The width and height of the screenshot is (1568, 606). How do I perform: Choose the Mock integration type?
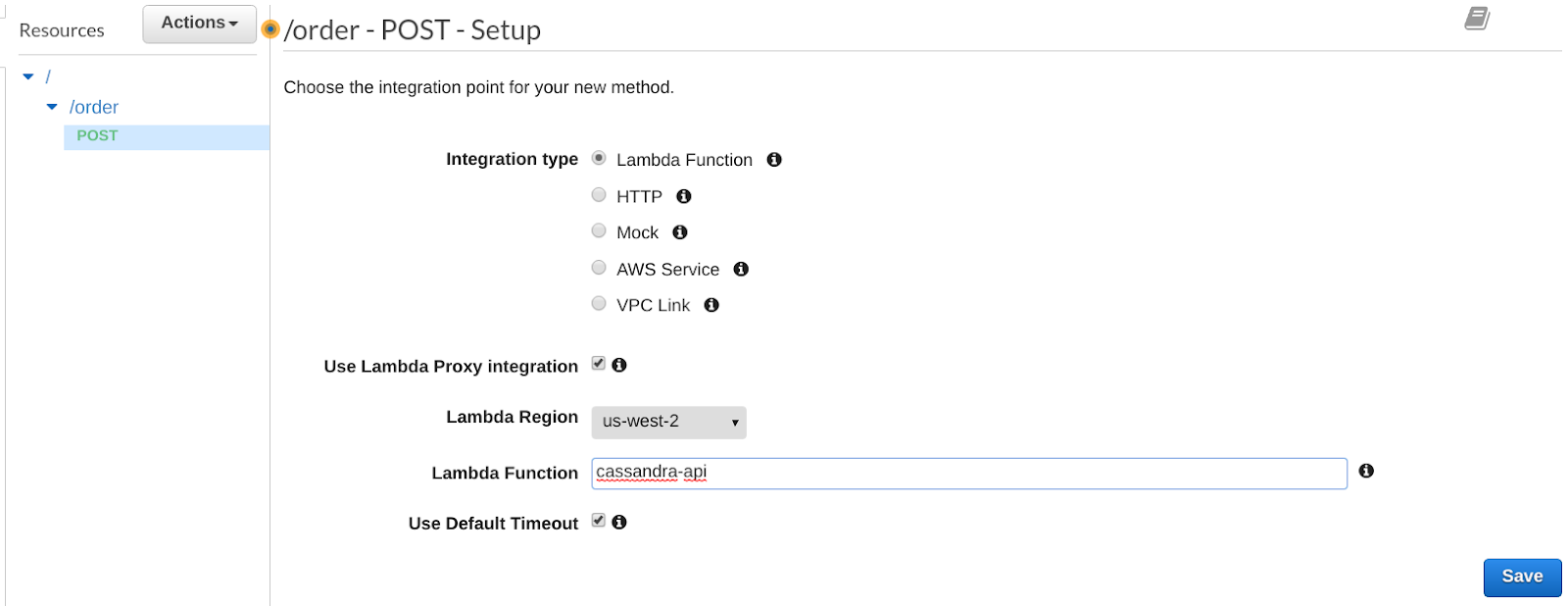[x=599, y=231]
